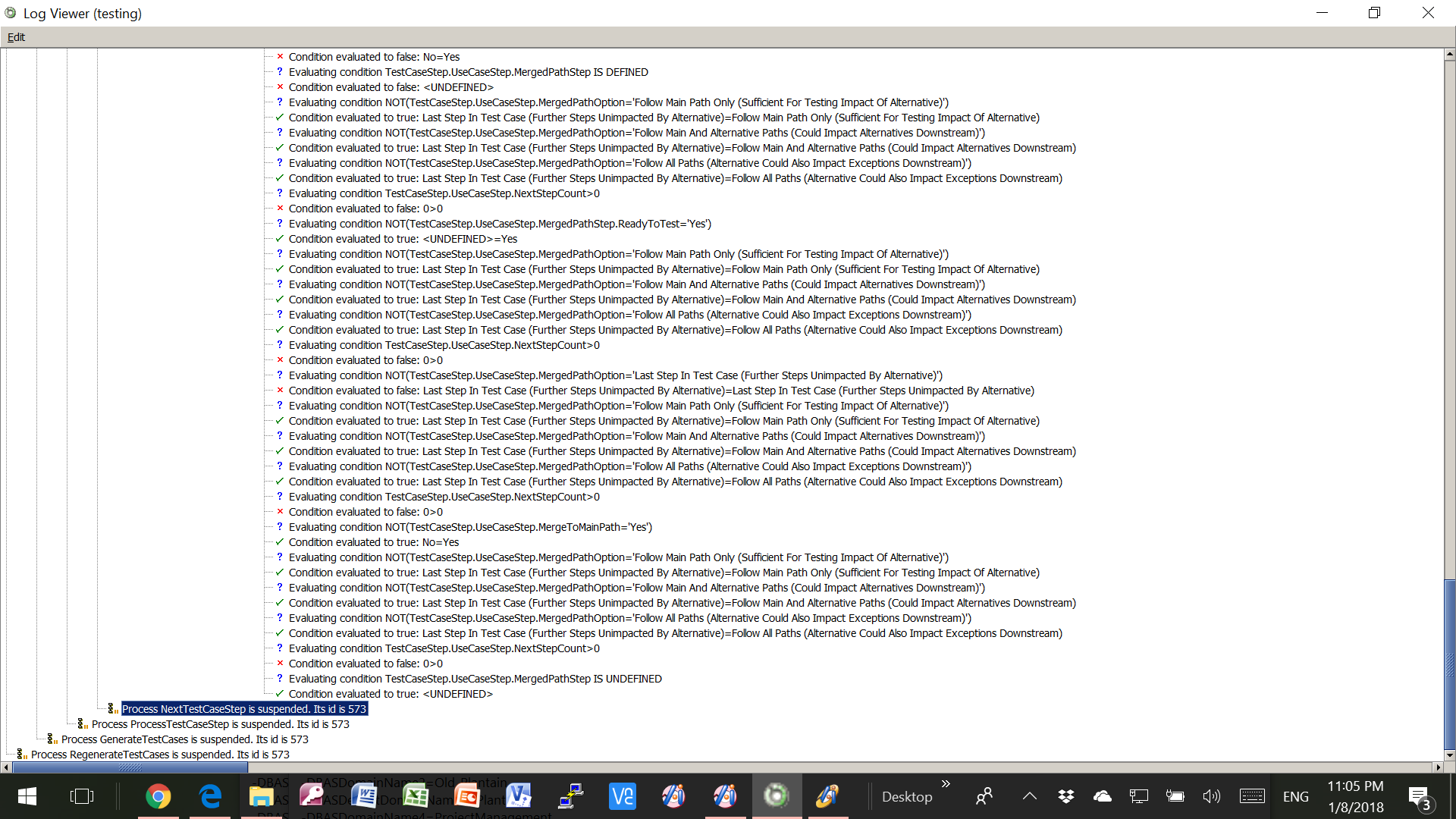Open Word from the taskbar
1456x819 pixels.
[x=364, y=796]
